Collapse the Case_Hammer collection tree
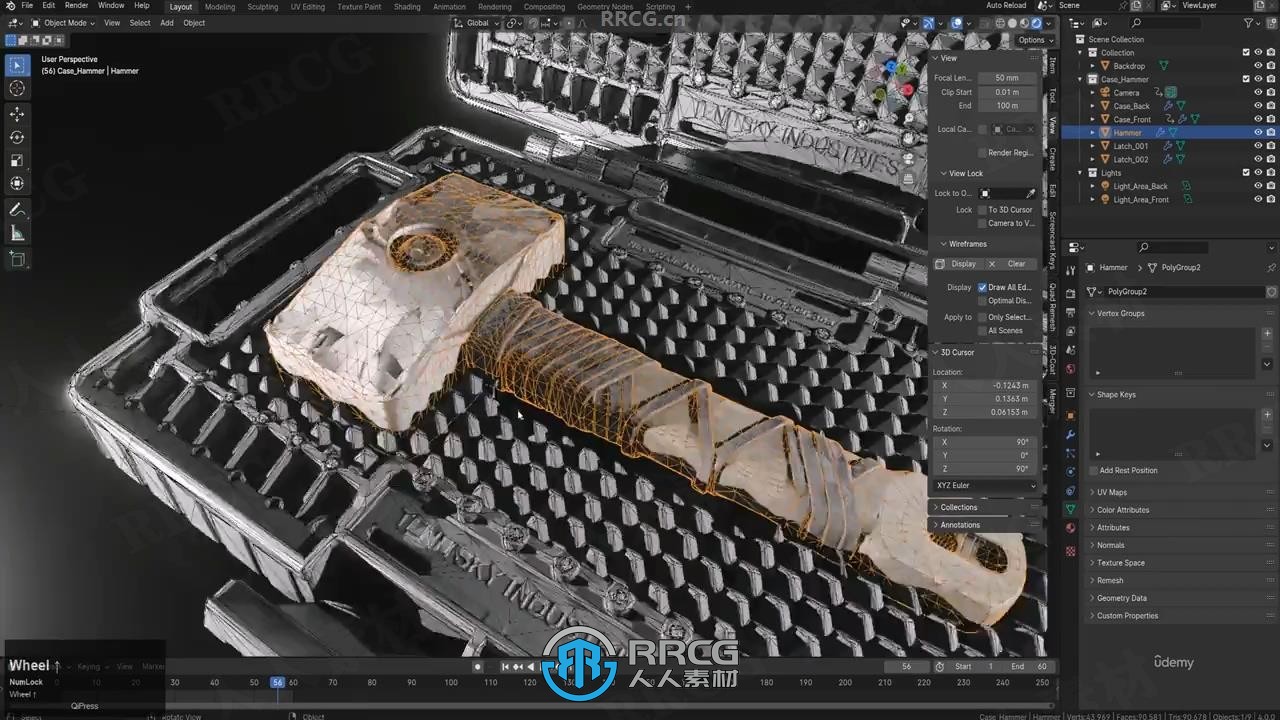Image resolution: width=1280 pixels, height=720 pixels. (x=1081, y=79)
